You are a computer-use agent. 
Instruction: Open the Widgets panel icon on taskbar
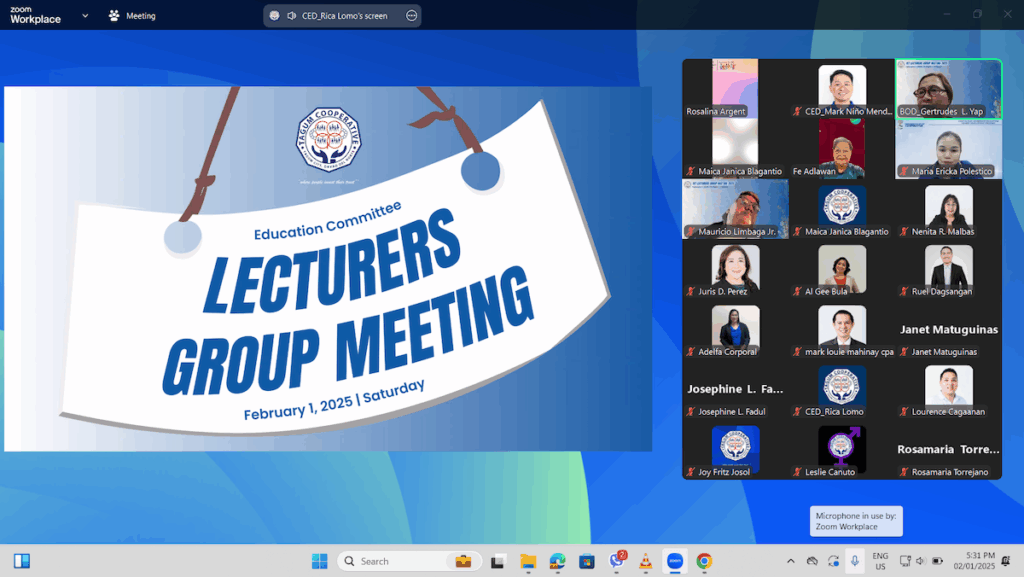[x=22, y=561]
